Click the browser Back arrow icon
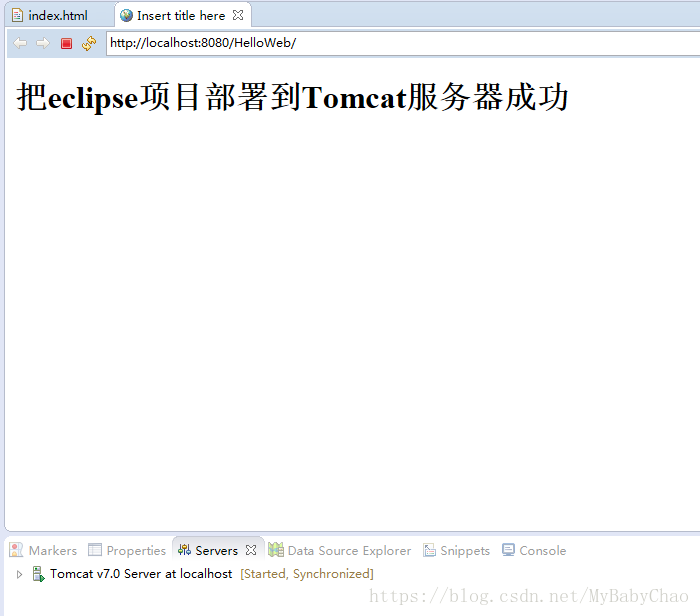700x616 pixels. (x=20, y=43)
